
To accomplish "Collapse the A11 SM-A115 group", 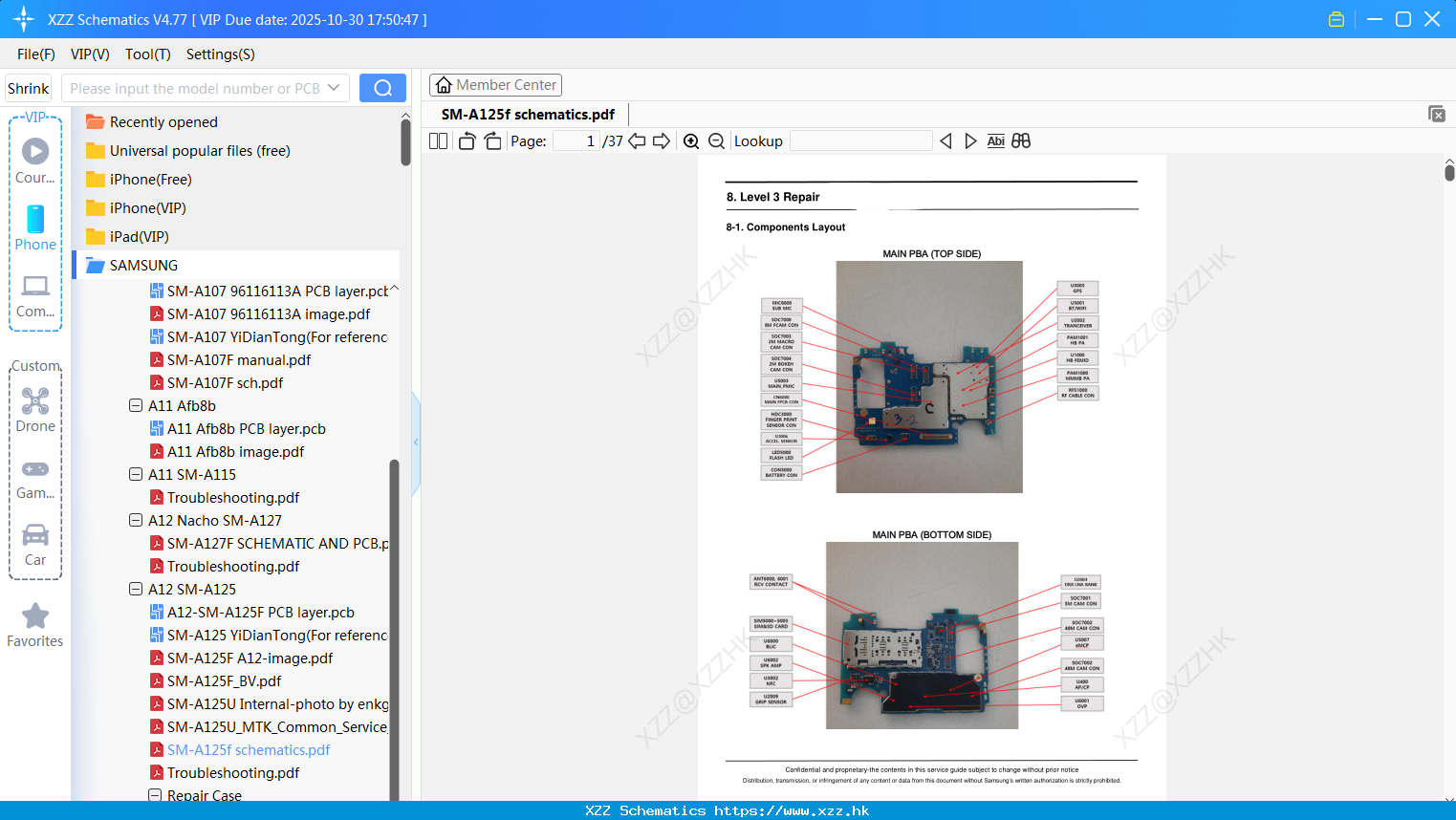I will [x=136, y=474].
